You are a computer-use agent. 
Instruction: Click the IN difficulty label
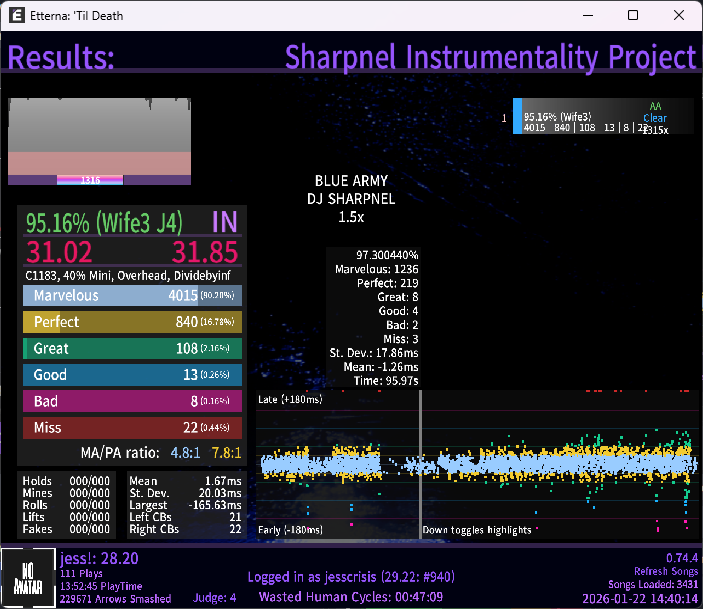click(x=225, y=221)
